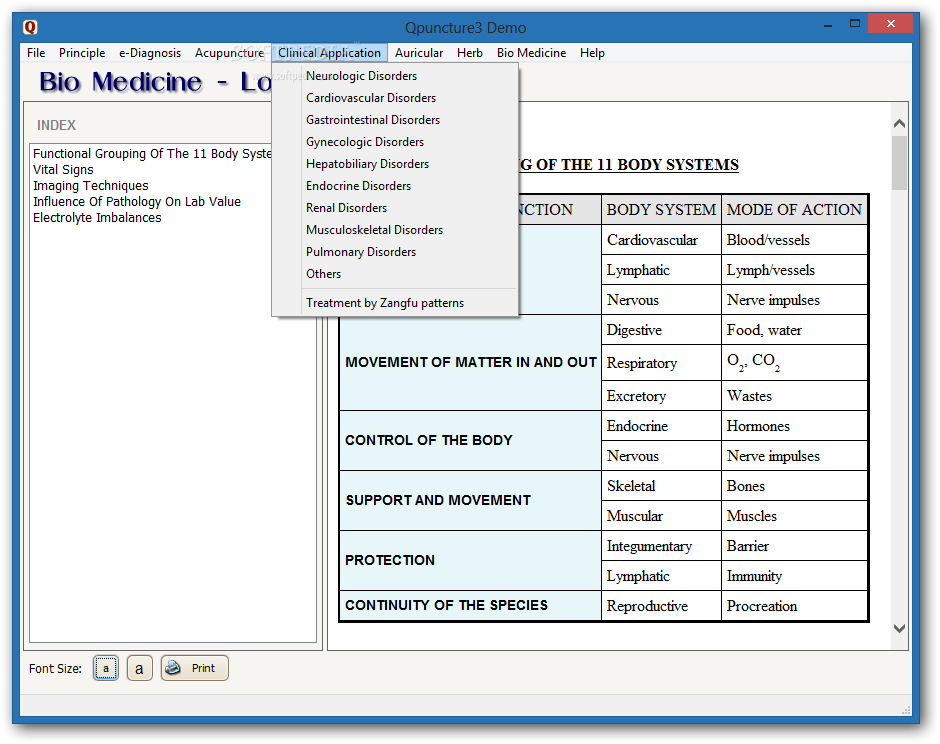Click the Food, water table cell
Viewport: 940px width, 744px height.
pos(794,330)
